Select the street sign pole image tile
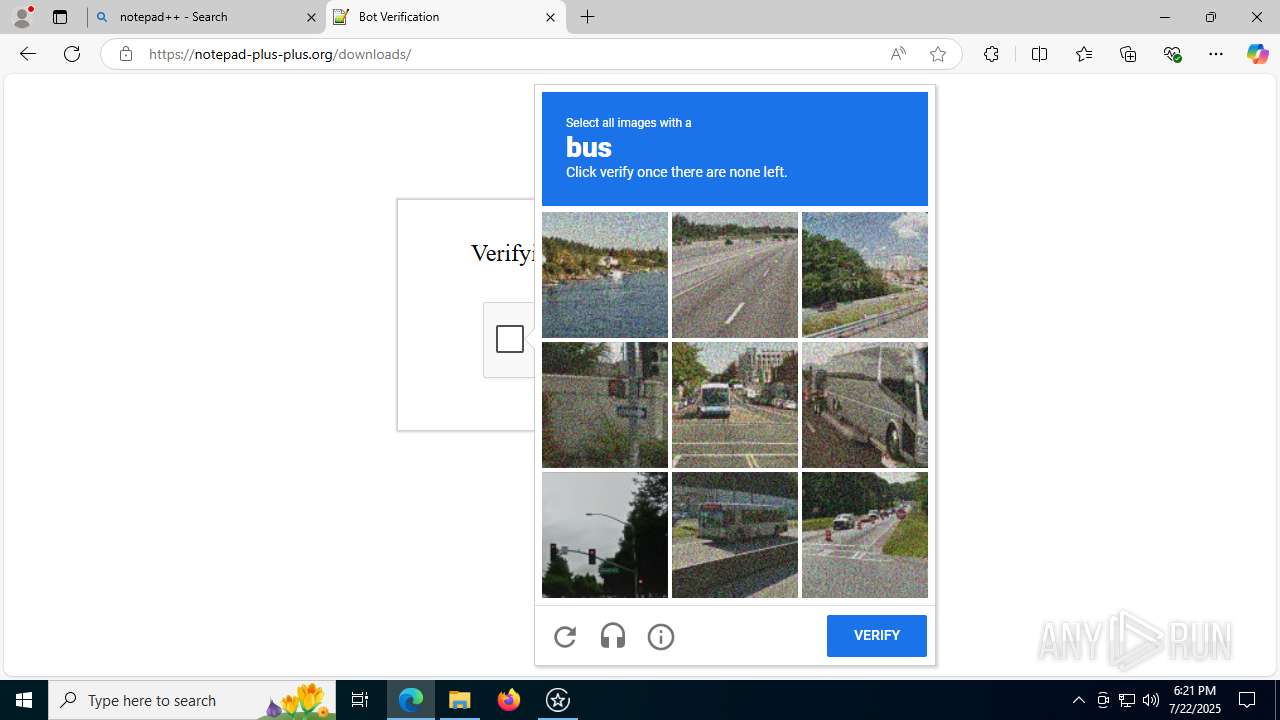This screenshot has width=1280, height=720. click(x=605, y=405)
